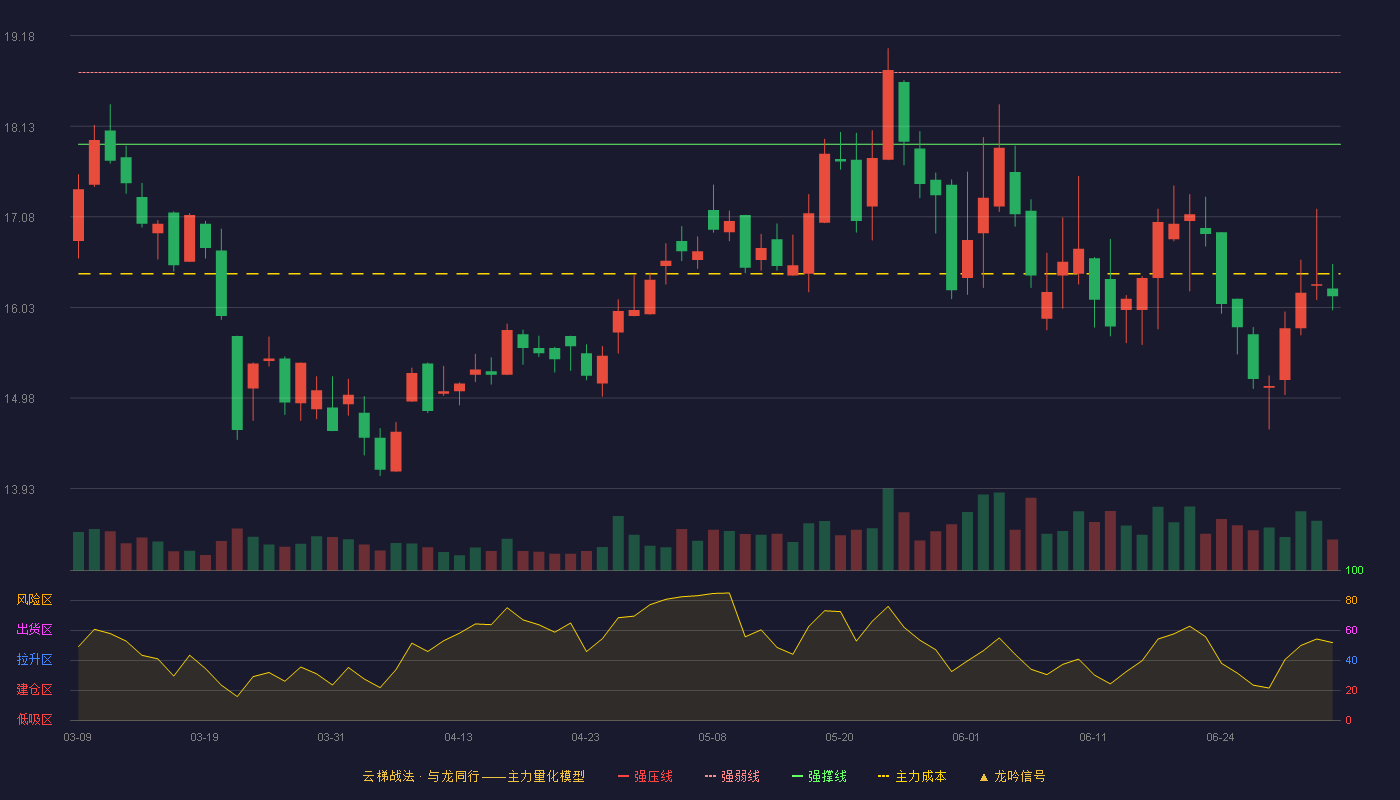
Task: Click the 18.13 price axis label
Action: 19,127
